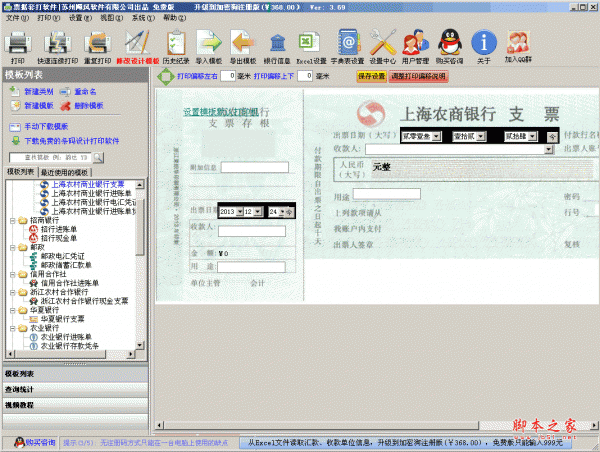Collapse the 华夏银行 tree node

coord(12,310)
